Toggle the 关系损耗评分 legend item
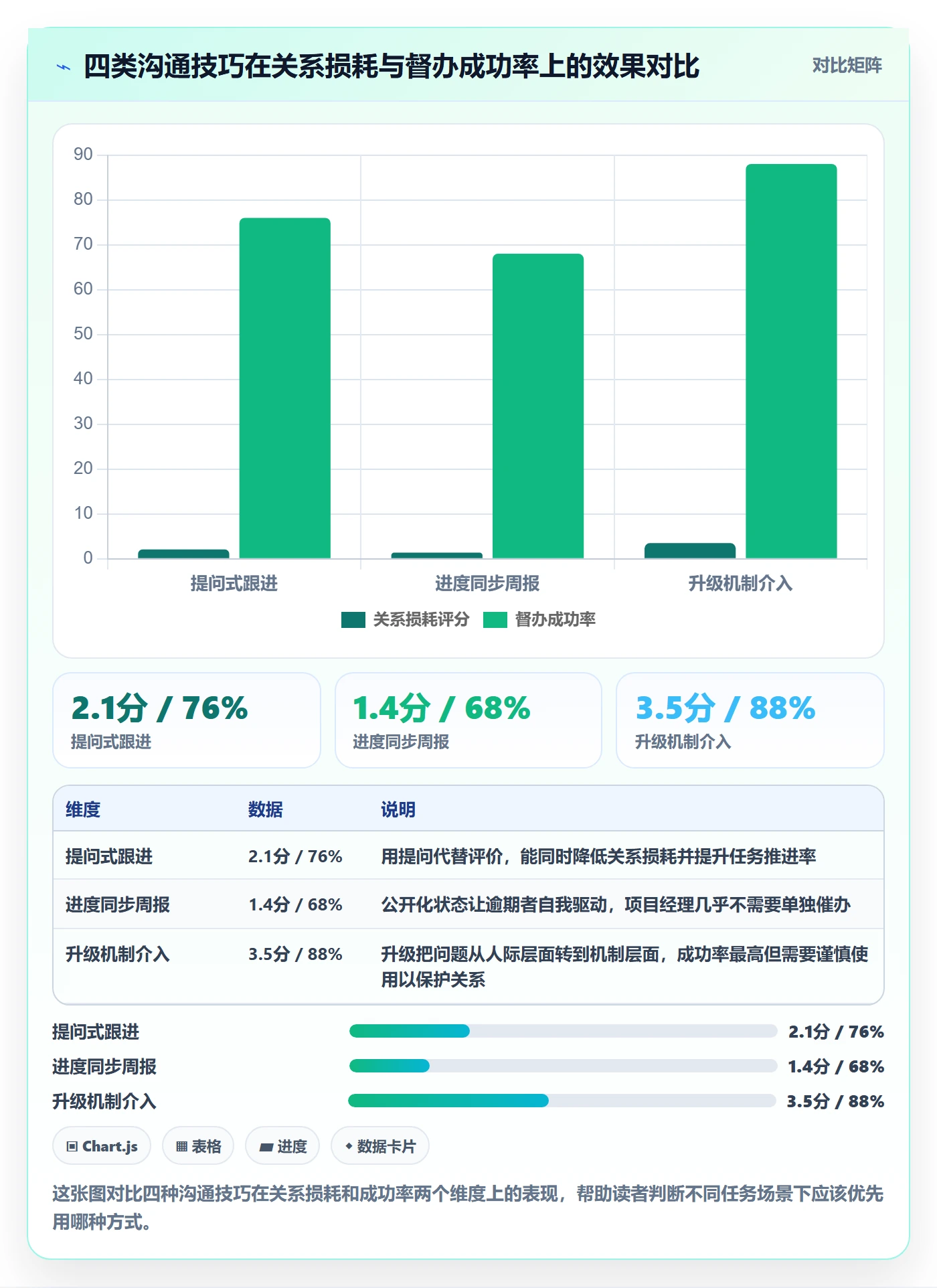The height and width of the screenshot is (1288, 937). click(405, 619)
